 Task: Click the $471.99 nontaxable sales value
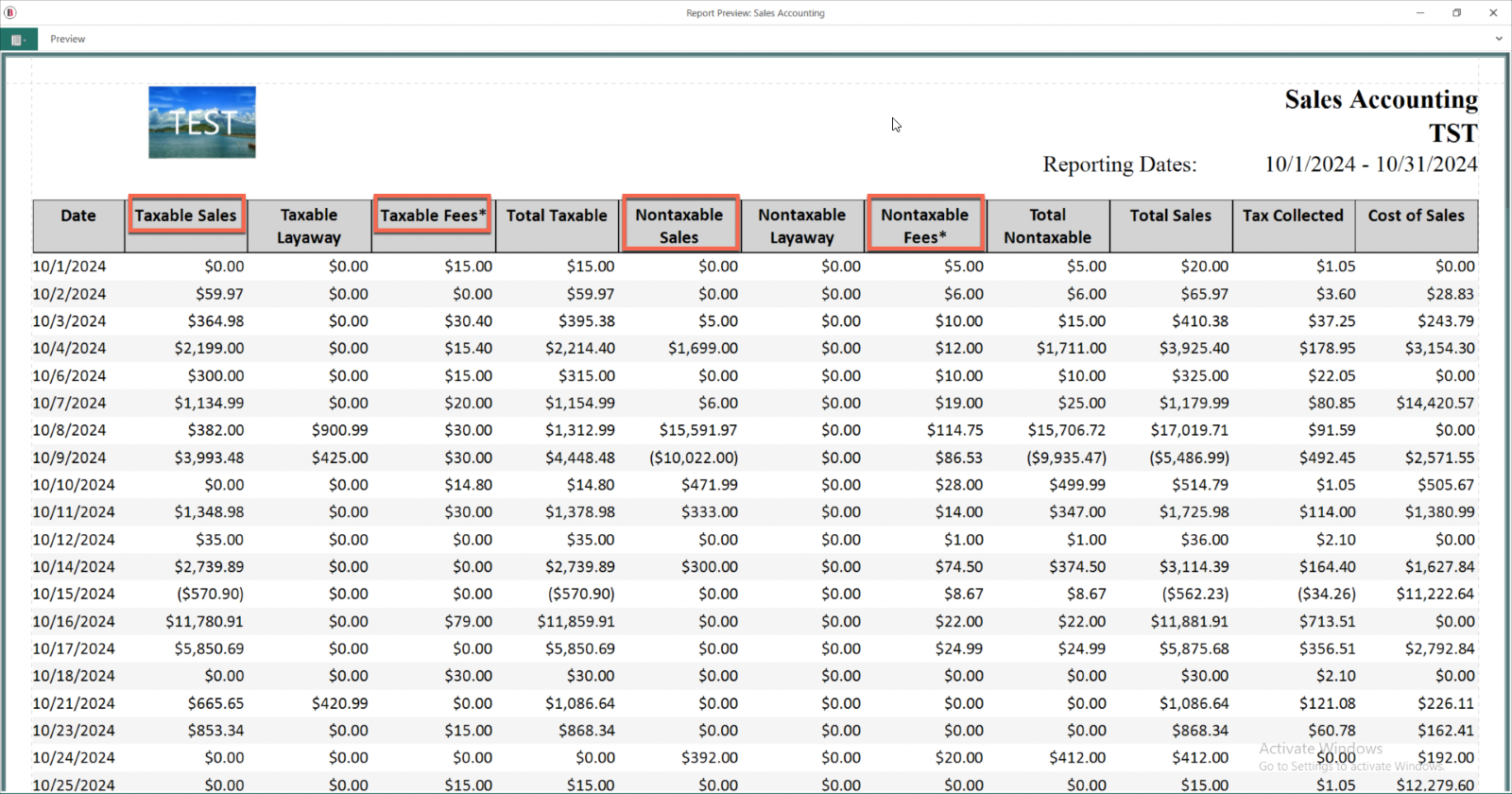tap(710, 485)
